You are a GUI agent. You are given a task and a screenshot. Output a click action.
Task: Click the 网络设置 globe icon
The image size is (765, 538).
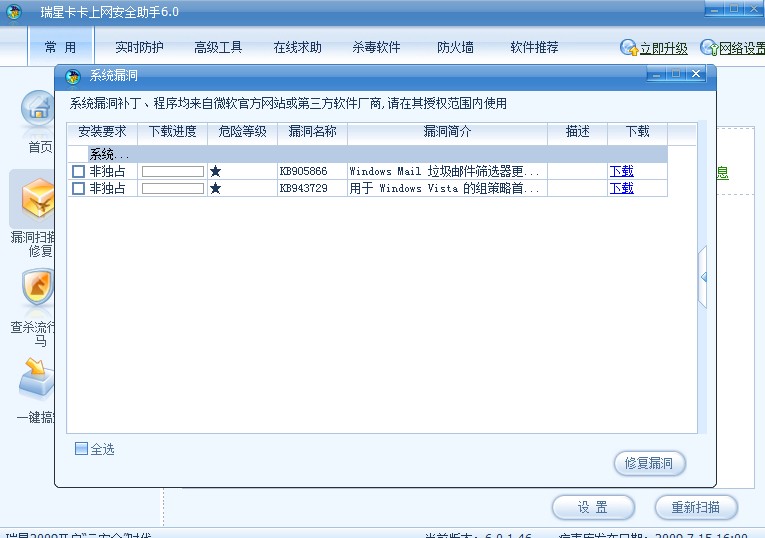709,48
